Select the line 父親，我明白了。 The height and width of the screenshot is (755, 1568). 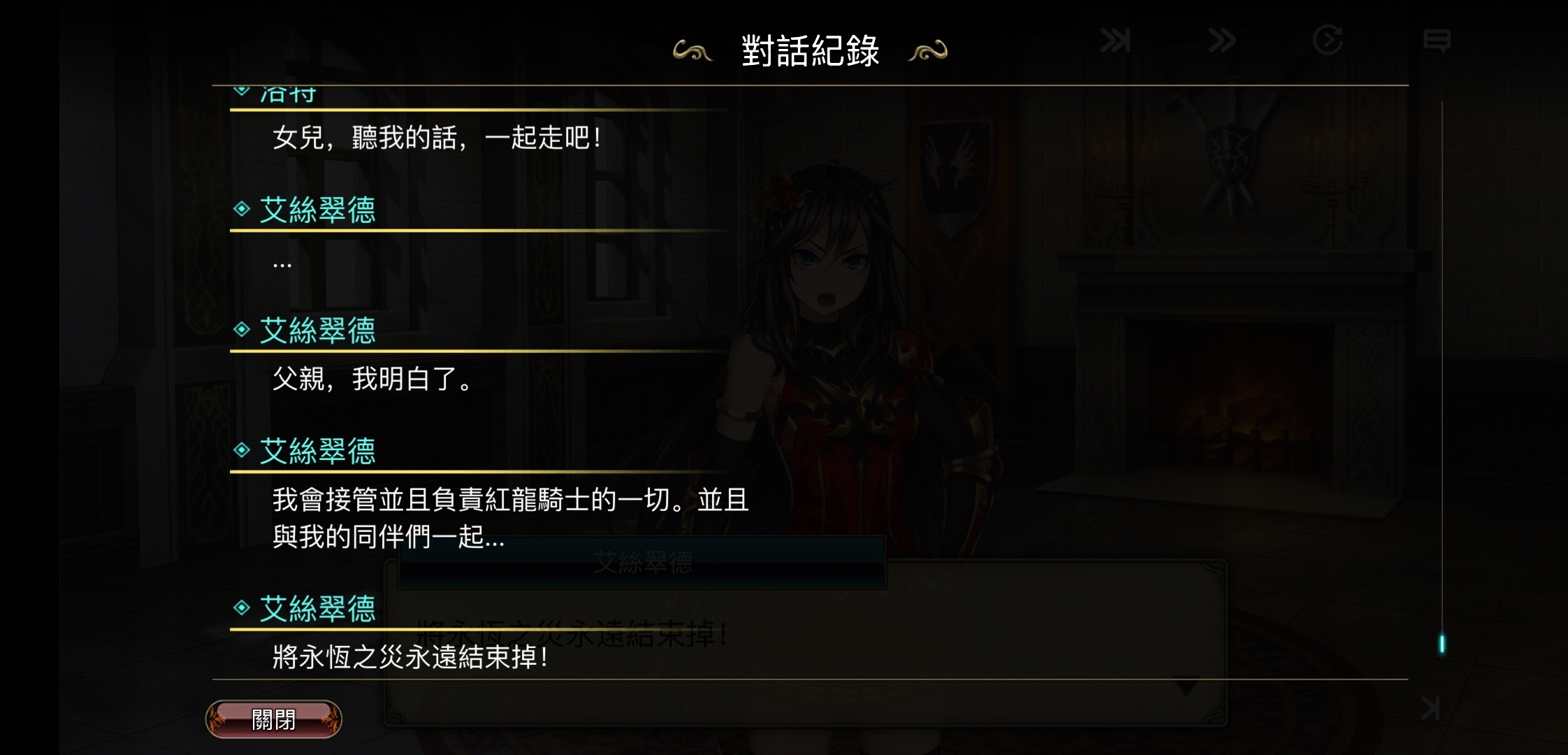point(374,379)
